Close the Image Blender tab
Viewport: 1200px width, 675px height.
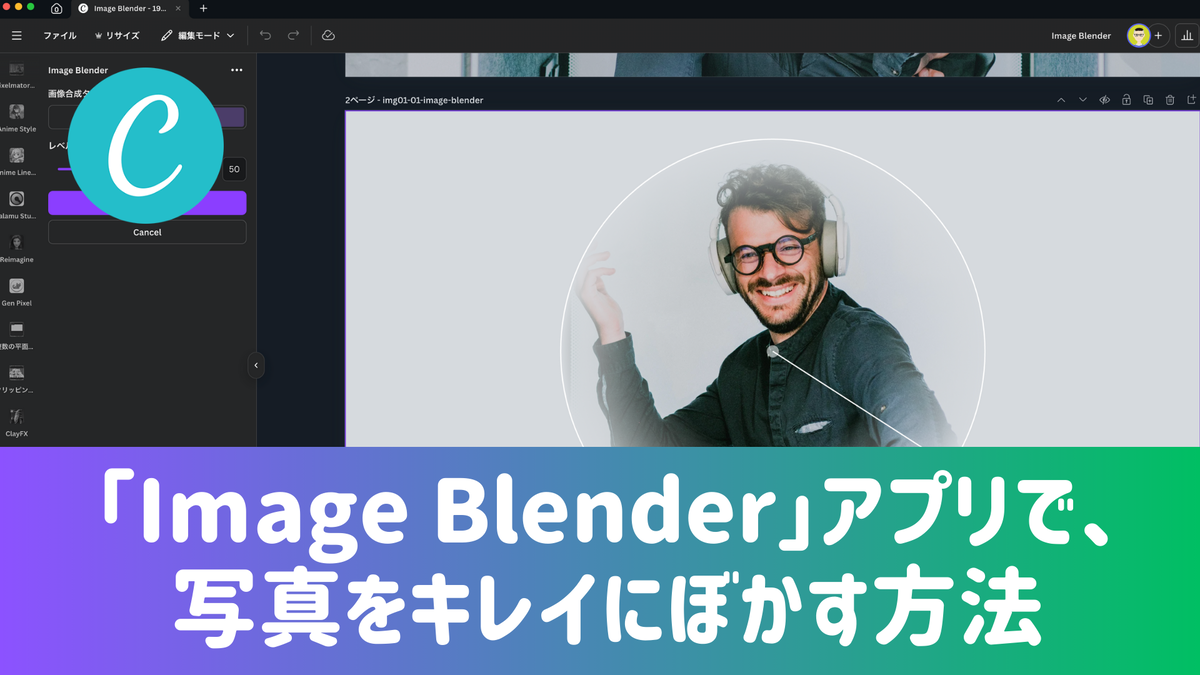pyautogui.click(x=178, y=8)
